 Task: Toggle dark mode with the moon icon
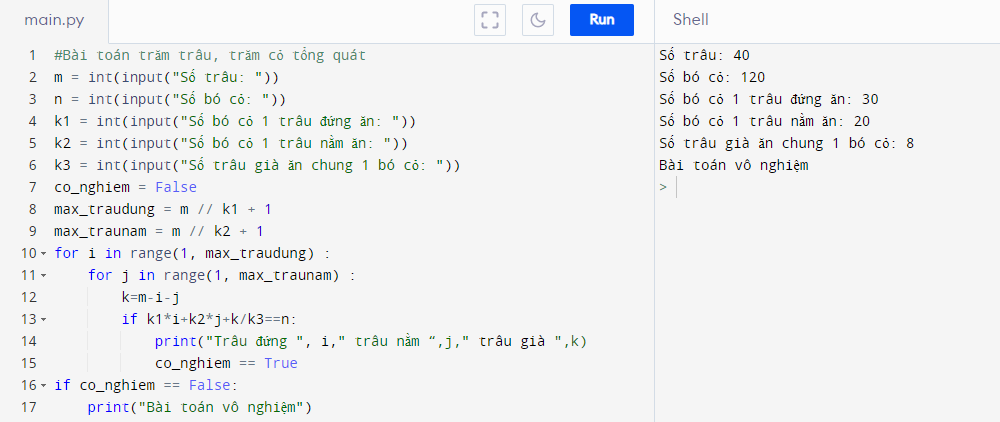538,20
